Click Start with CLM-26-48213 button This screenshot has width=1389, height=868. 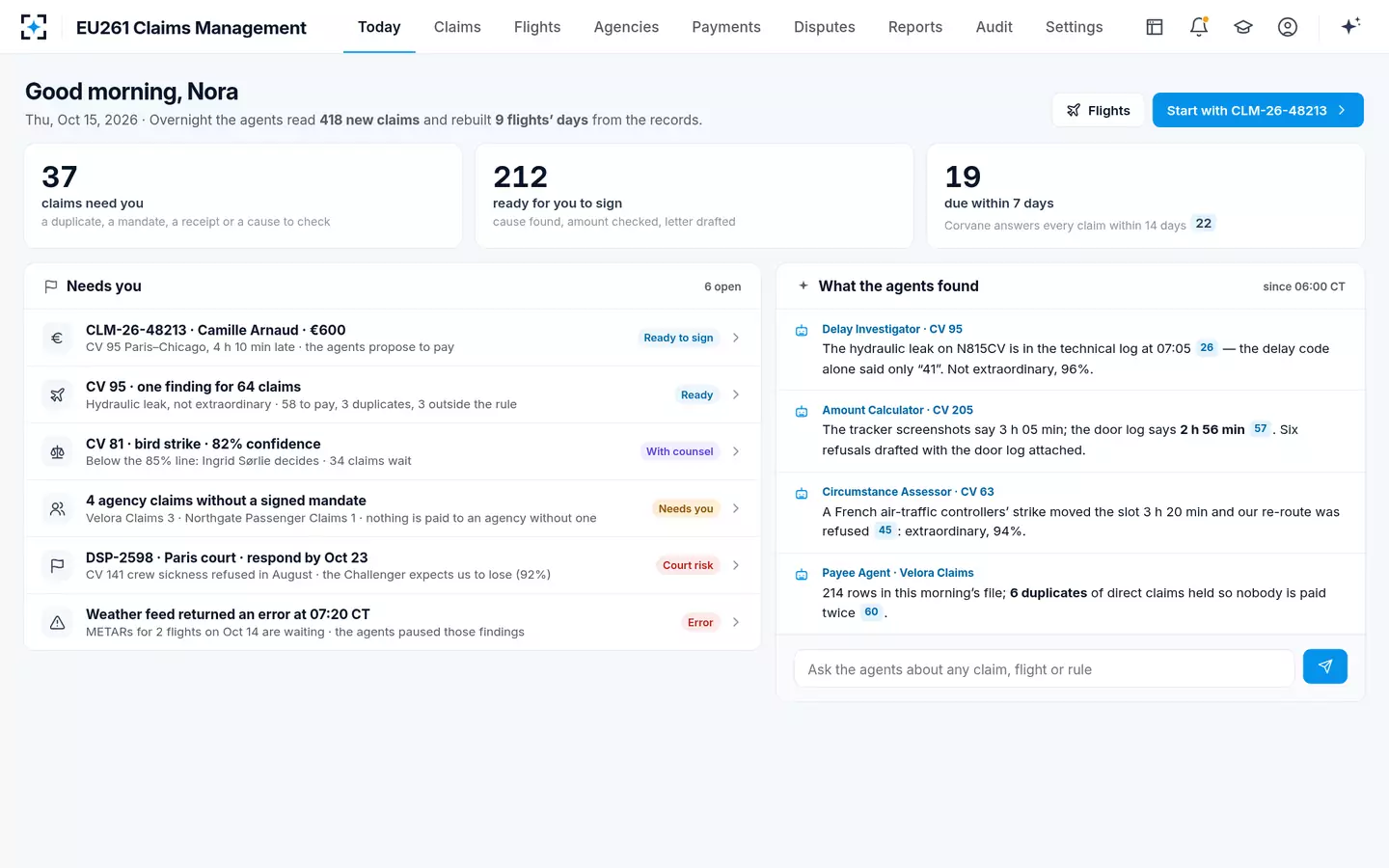[1258, 110]
